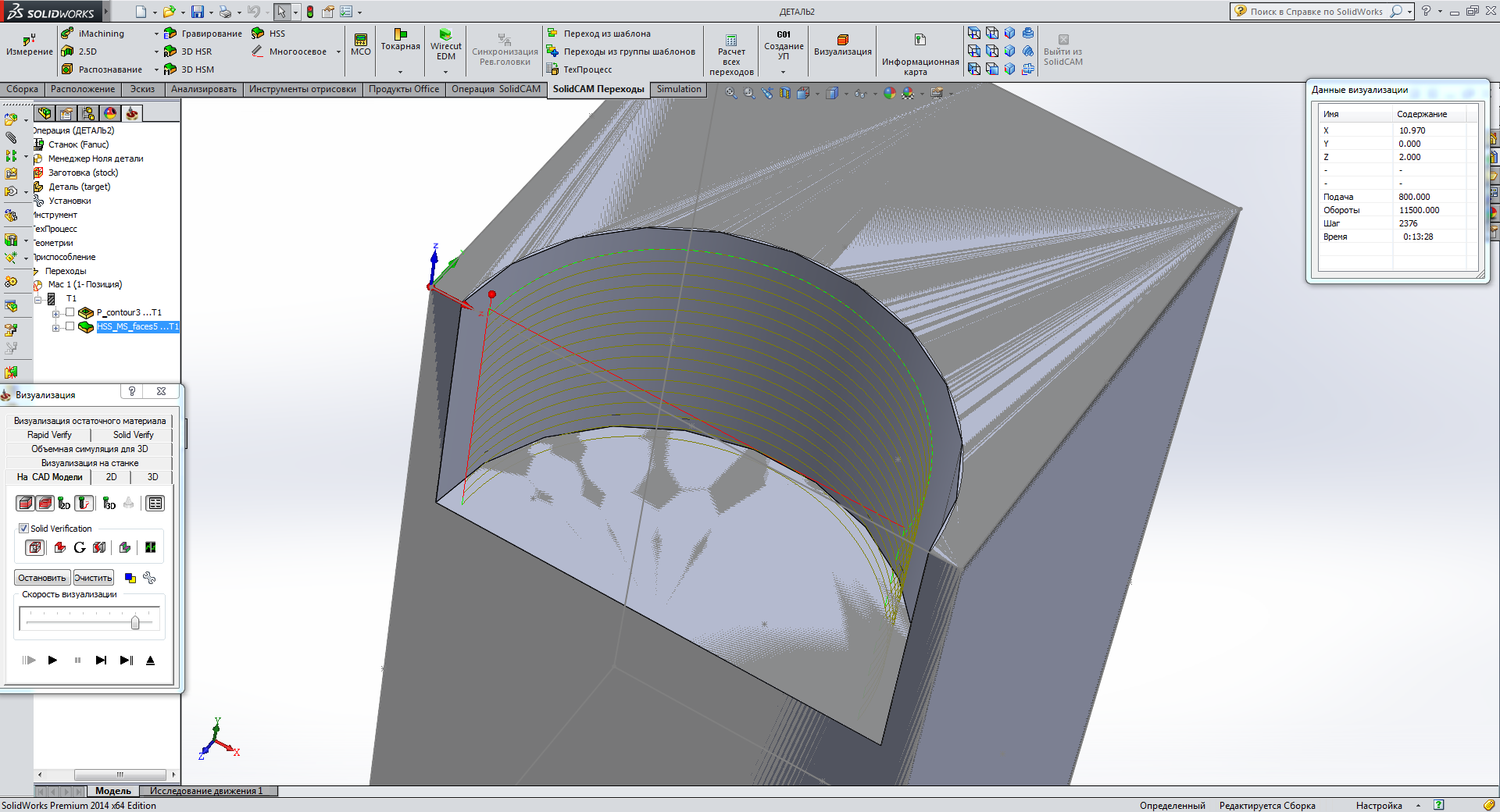Click the blue-yellow color settings icon
This screenshot has height=812, width=1500.
pos(130,578)
